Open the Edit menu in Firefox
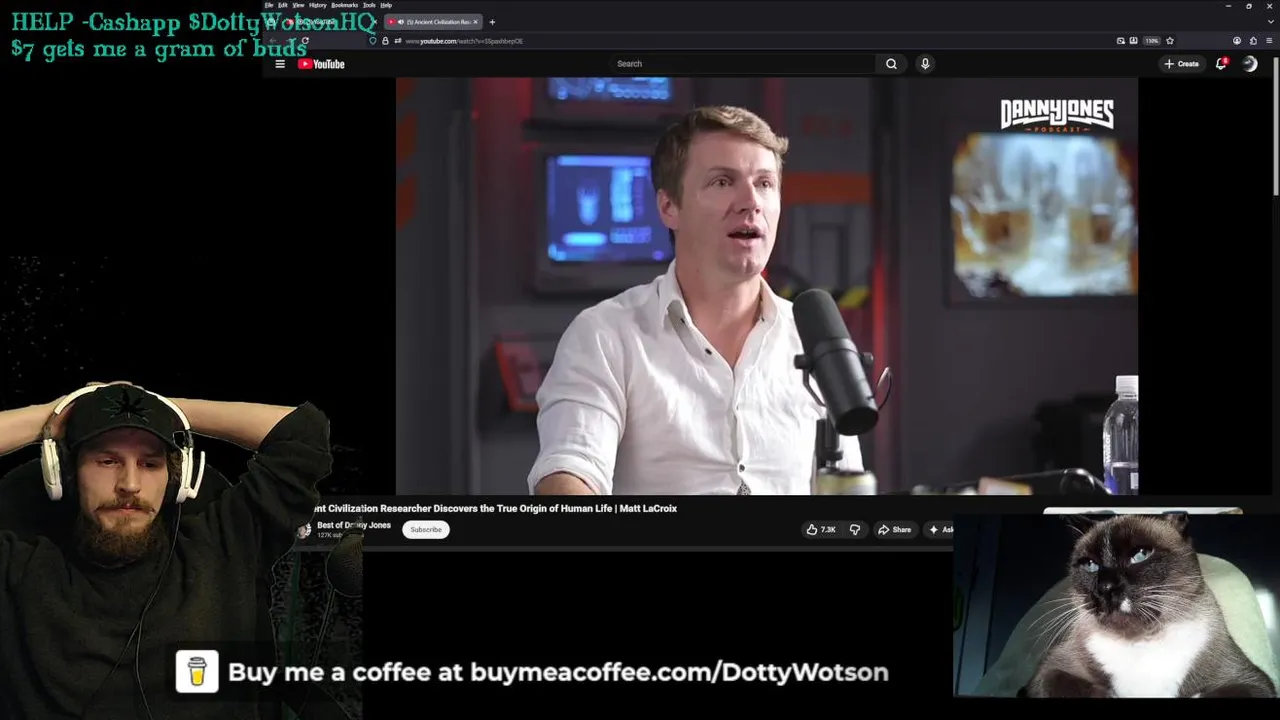 tap(283, 5)
